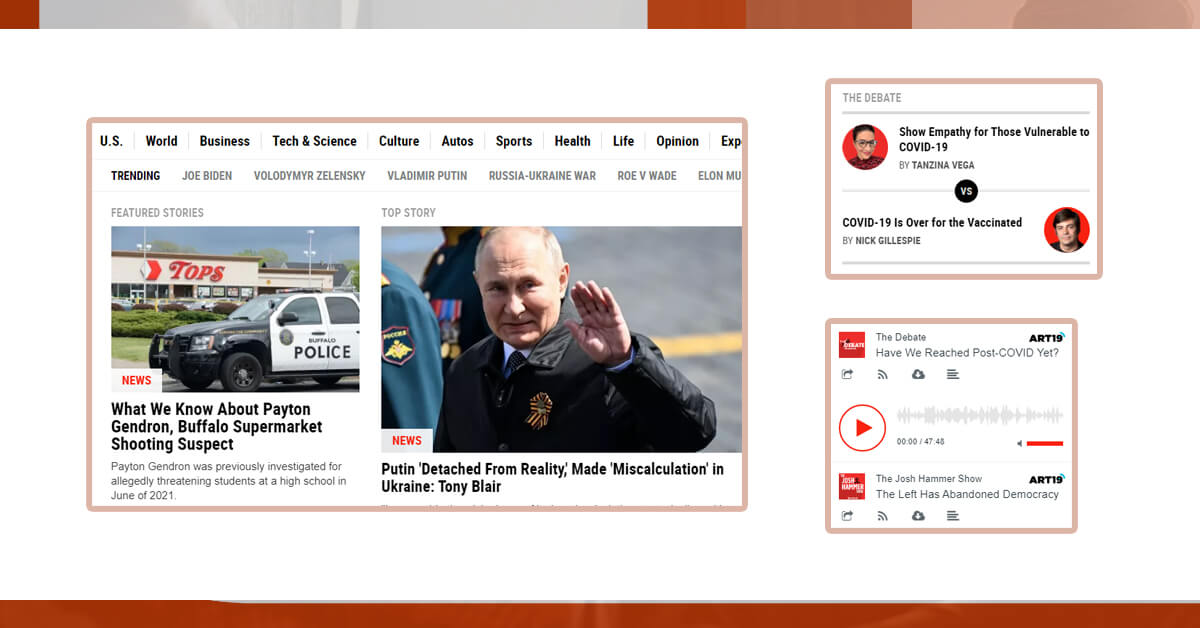Viewport: 1200px width, 628px height.
Task: View Roe v Wade trending topic
Action: [x=647, y=176]
